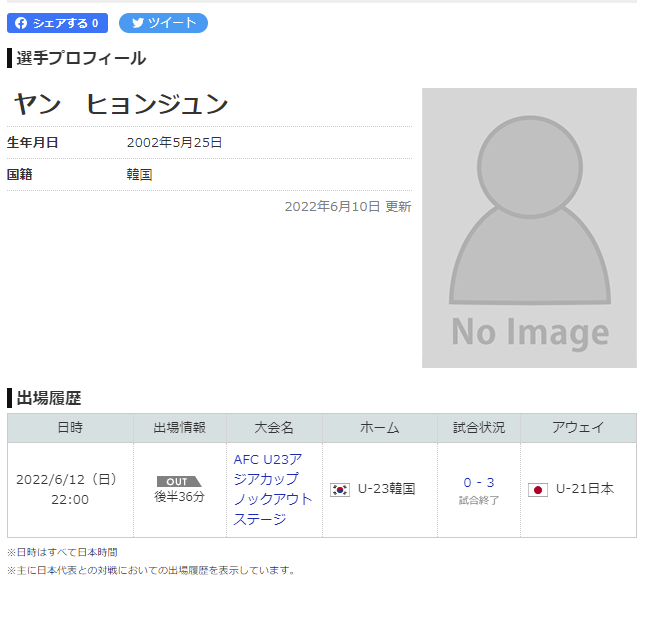Click the 大会名 column header
This screenshot has width=649, height=618.
274,428
